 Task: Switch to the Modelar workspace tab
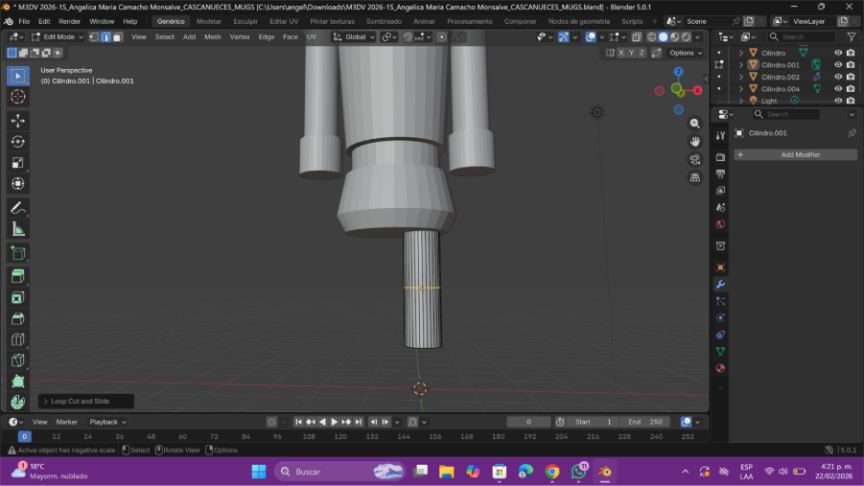(x=209, y=21)
